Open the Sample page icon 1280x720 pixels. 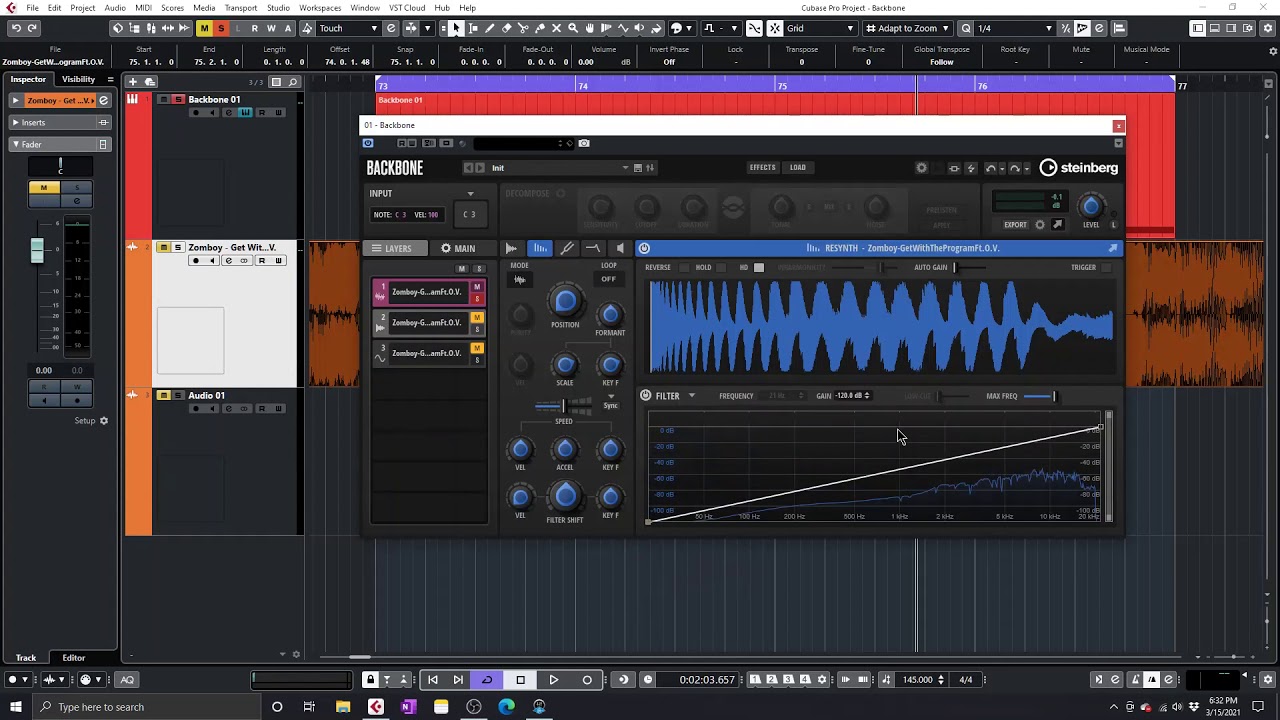point(512,248)
